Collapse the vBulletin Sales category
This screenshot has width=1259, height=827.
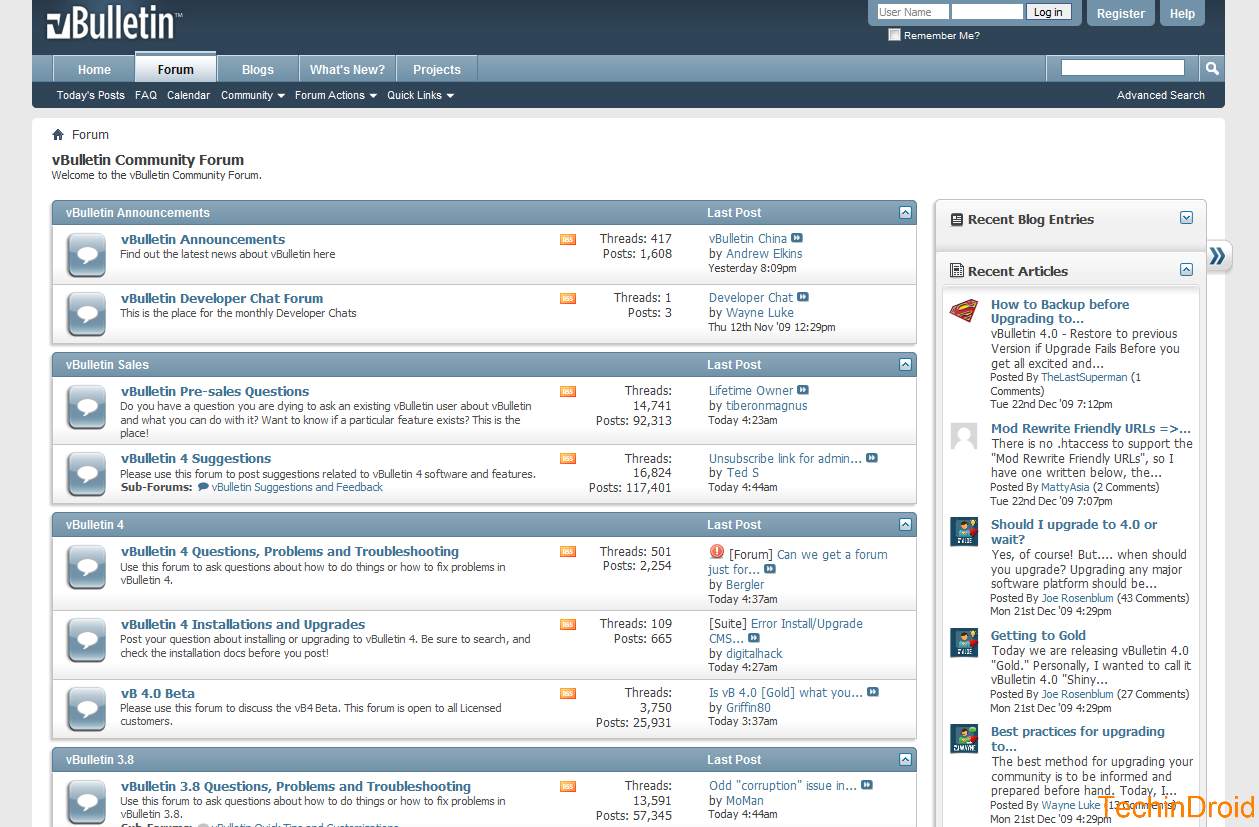905,365
